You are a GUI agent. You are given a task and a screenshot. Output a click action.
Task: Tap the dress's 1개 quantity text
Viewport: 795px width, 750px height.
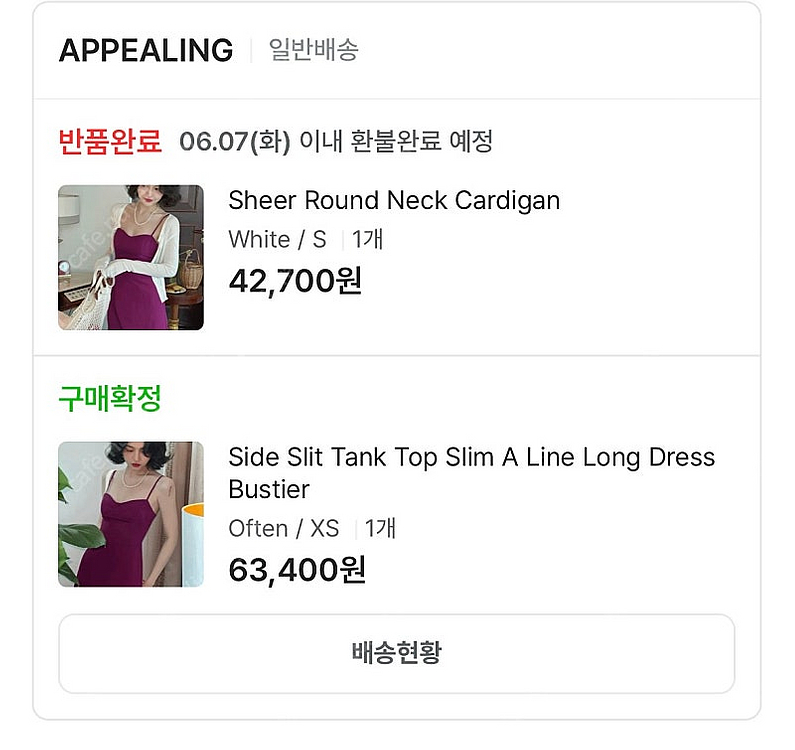pos(380,528)
